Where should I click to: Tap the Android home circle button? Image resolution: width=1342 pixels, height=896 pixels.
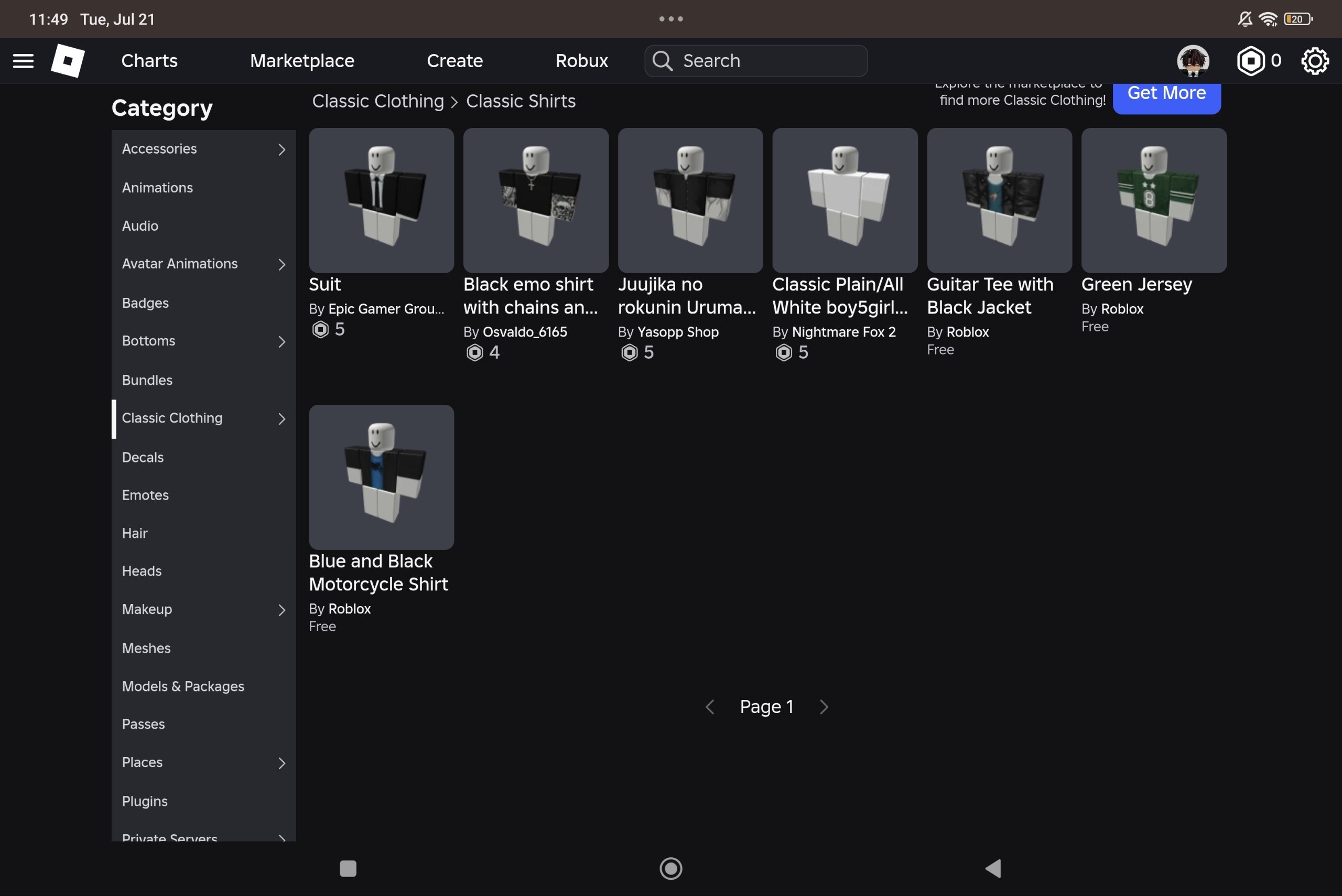pyautogui.click(x=670, y=869)
